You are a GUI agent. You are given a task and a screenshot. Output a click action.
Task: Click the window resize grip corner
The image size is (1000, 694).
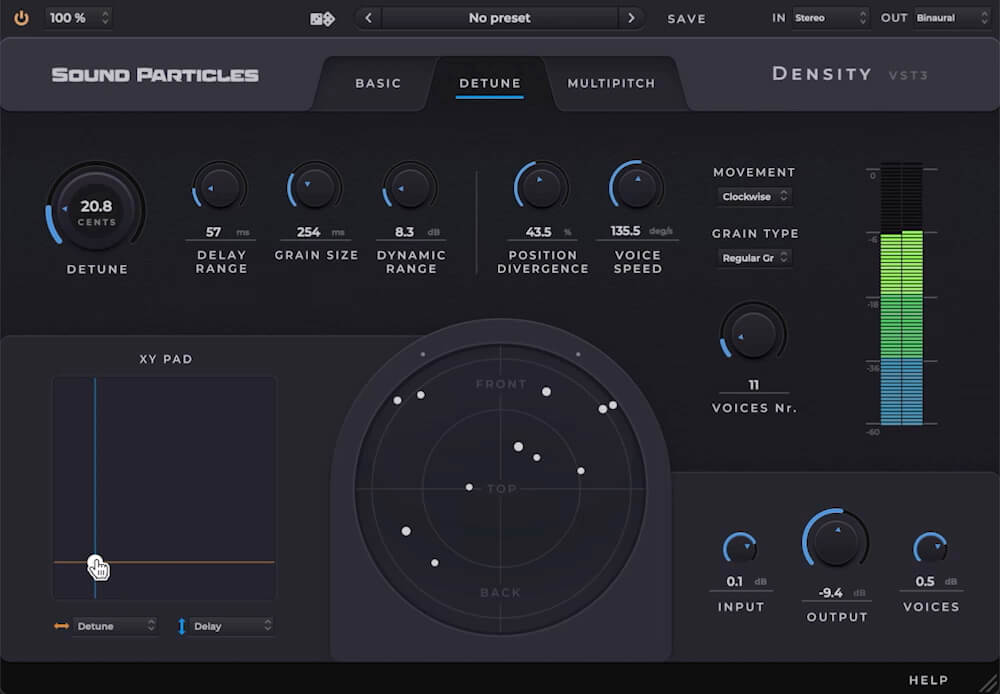(989, 683)
